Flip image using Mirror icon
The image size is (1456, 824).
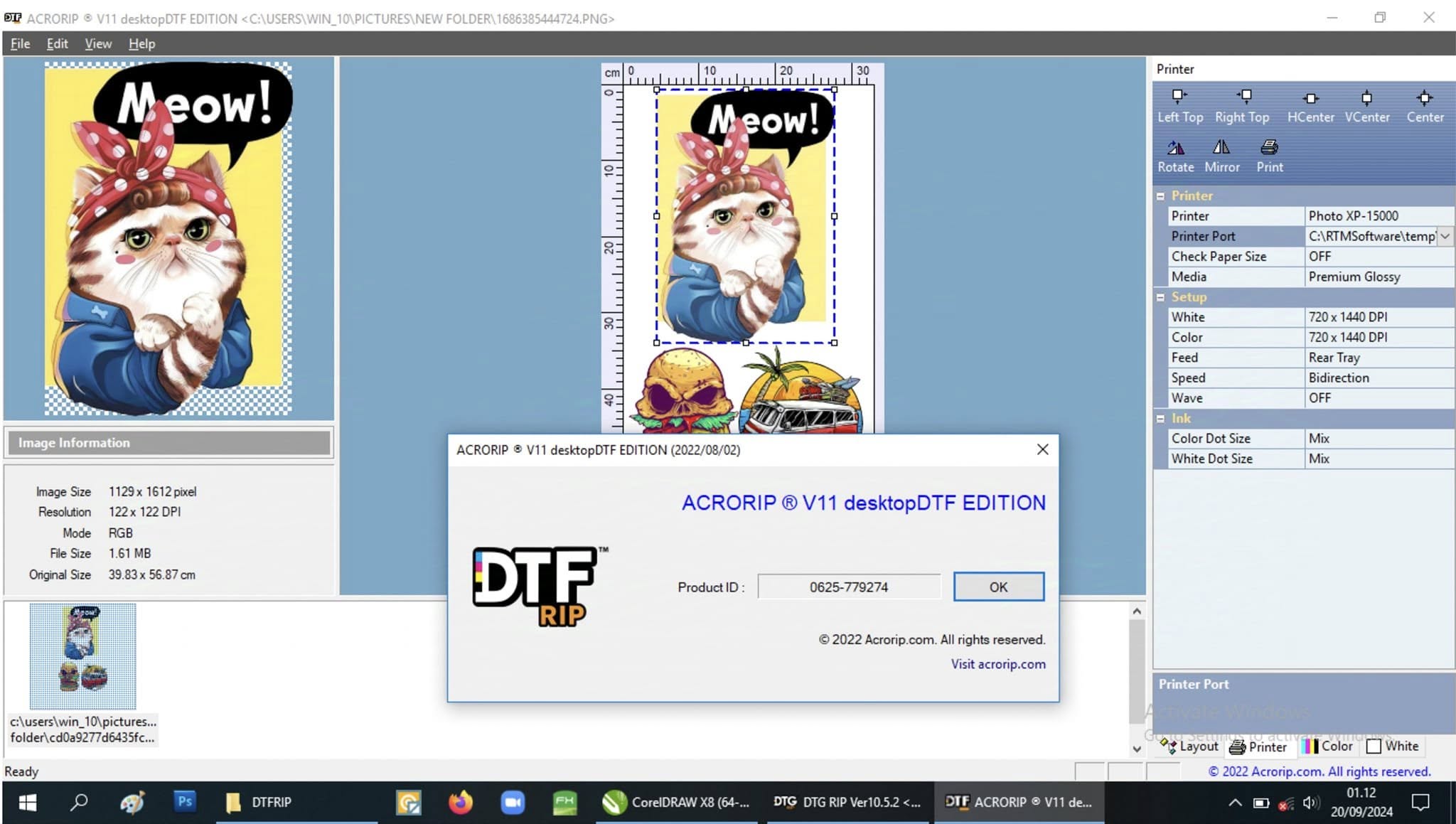click(x=1221, y=156)
